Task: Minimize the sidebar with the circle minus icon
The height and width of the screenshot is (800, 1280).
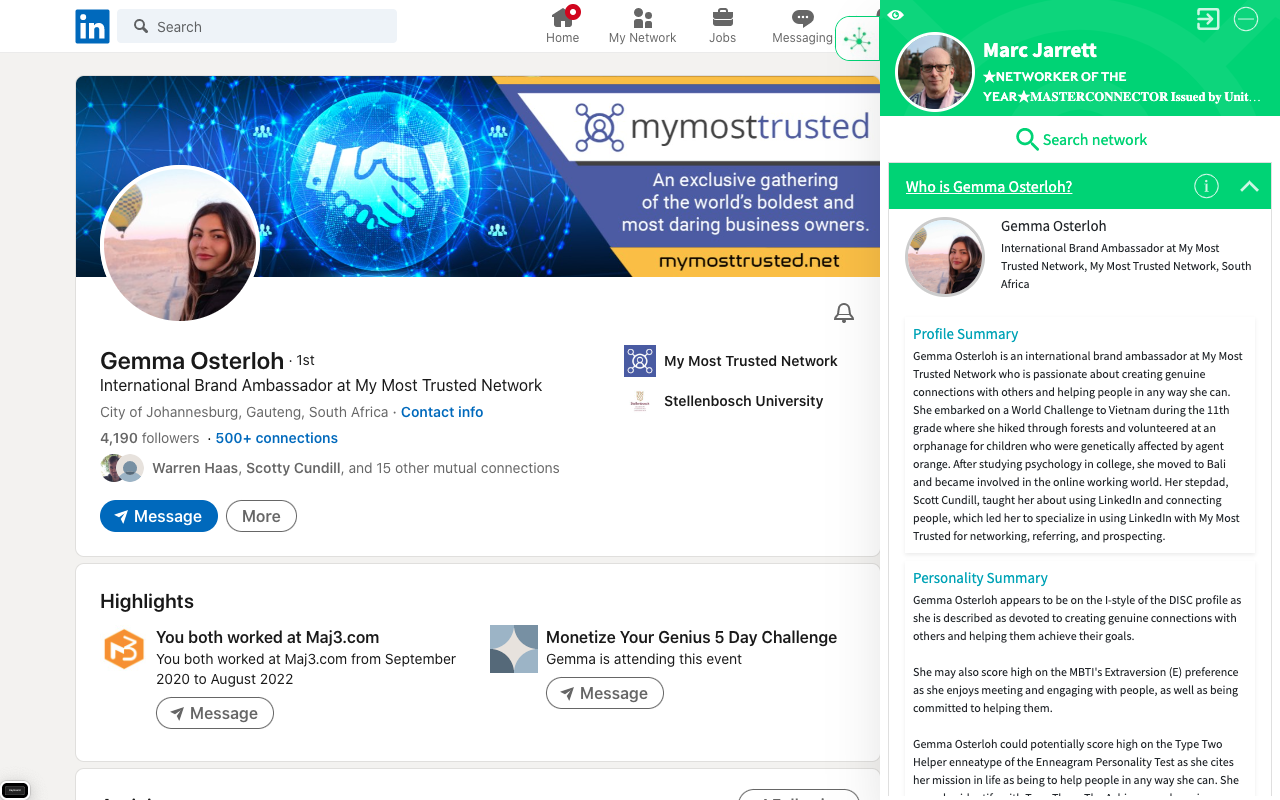Action: (1246, 19)
